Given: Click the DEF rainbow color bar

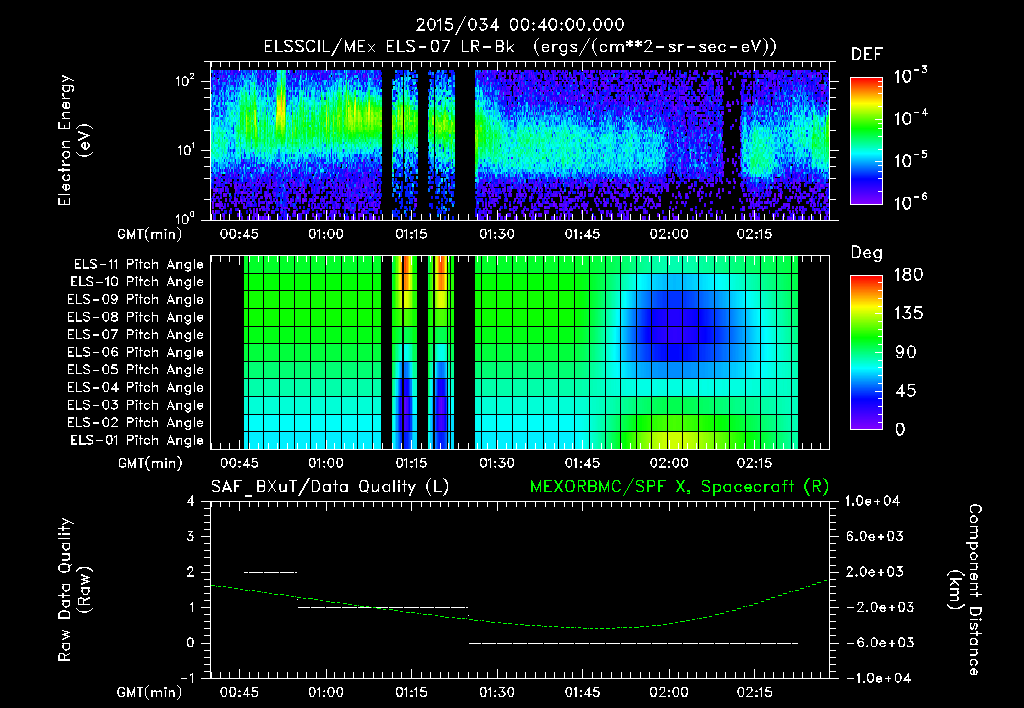Looking at the screenshot, I should click(x=867, y=141).
